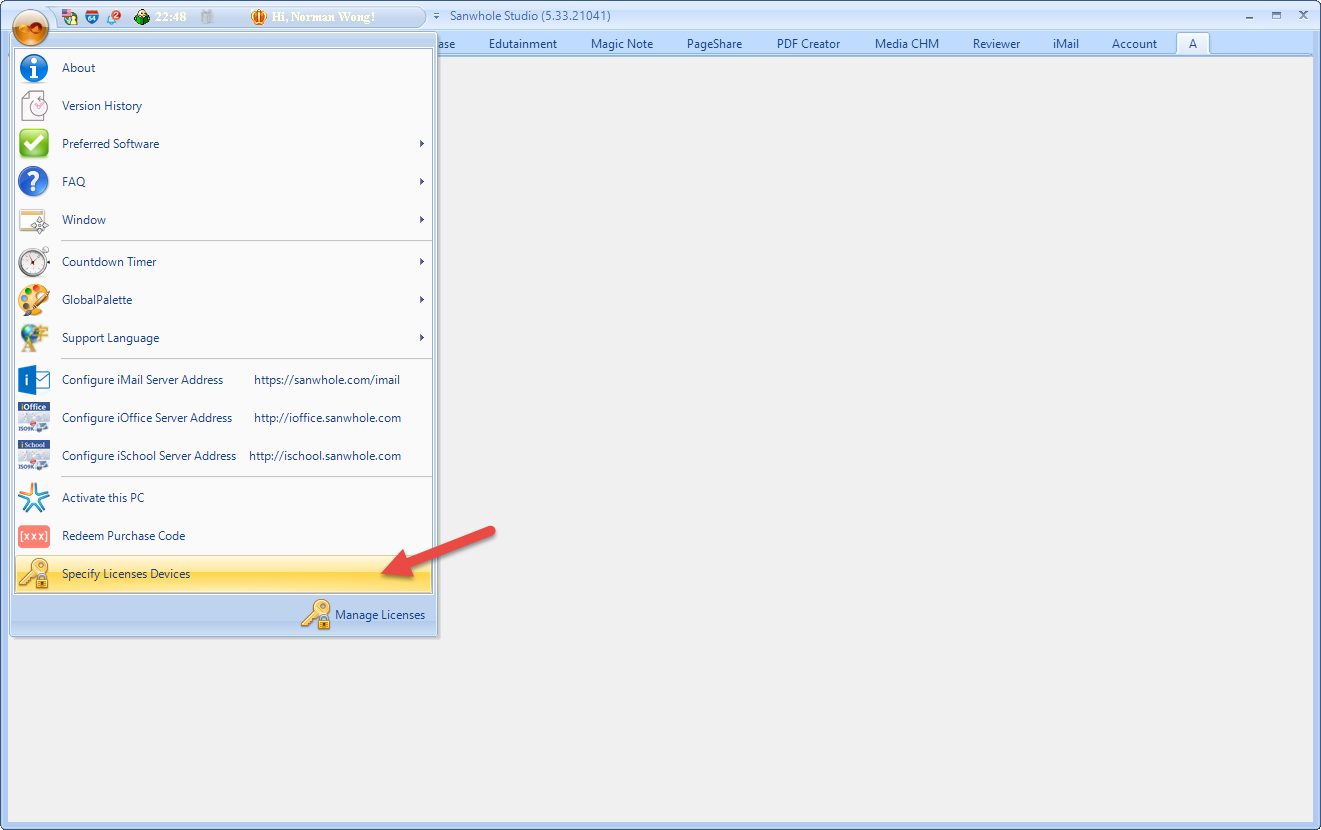
Task: Click the orange Sanwhole application orb button
Action: (31, 27)
